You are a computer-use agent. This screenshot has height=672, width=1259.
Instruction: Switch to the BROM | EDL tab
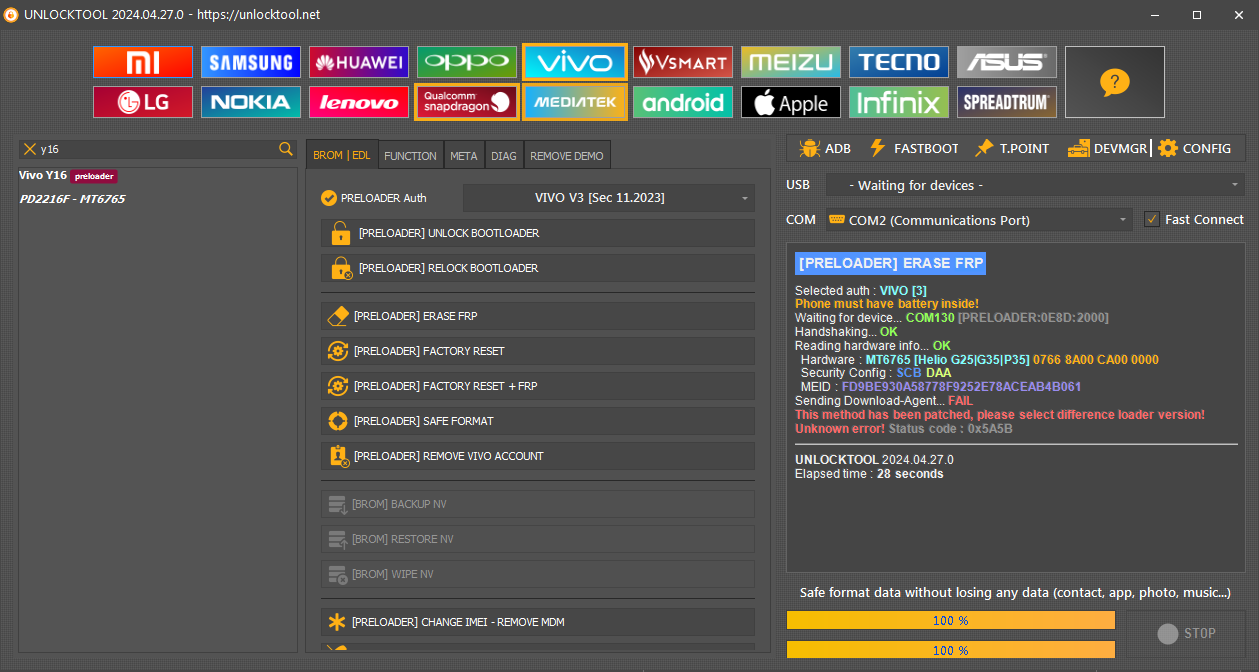click(342, 155)
